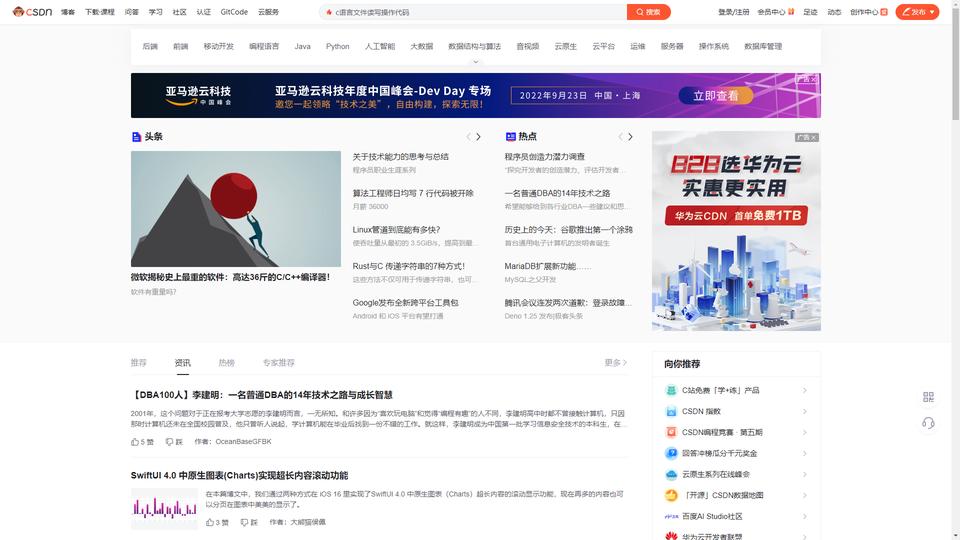
Task: Open article MariaDB扩展新功能
Action: click(547, 266)
